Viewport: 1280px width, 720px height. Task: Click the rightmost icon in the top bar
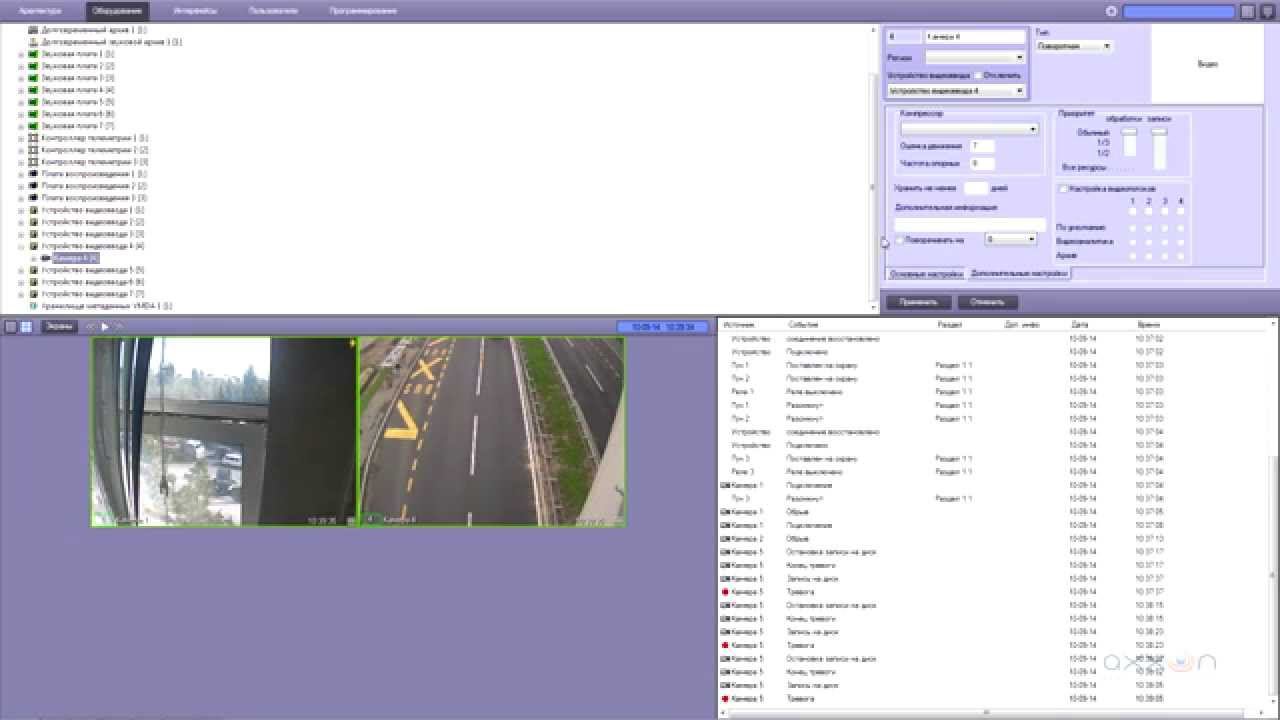click(1267, 11)
